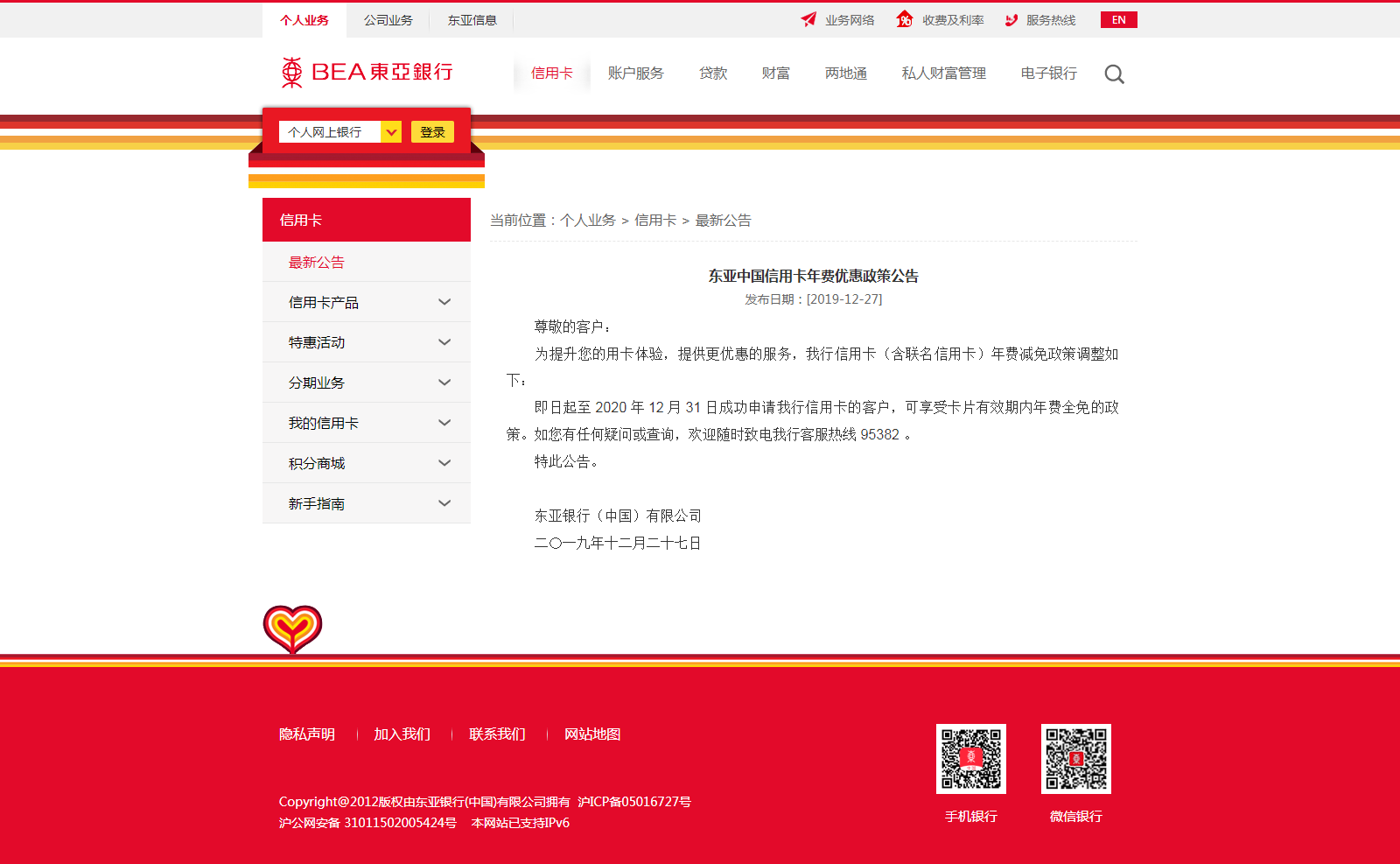Click the 信用卡 sidebar header
The width and height of the screenshot is (1400, 864).
[367, 220]
